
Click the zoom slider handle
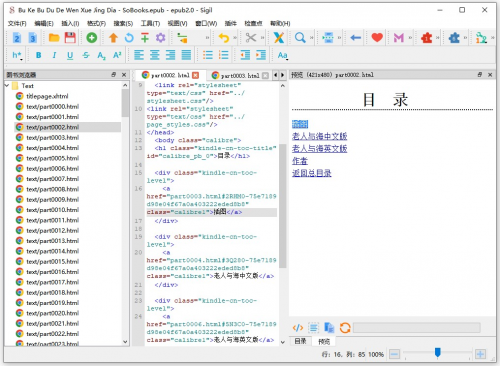pyautogui.click(x=438, y=353)
